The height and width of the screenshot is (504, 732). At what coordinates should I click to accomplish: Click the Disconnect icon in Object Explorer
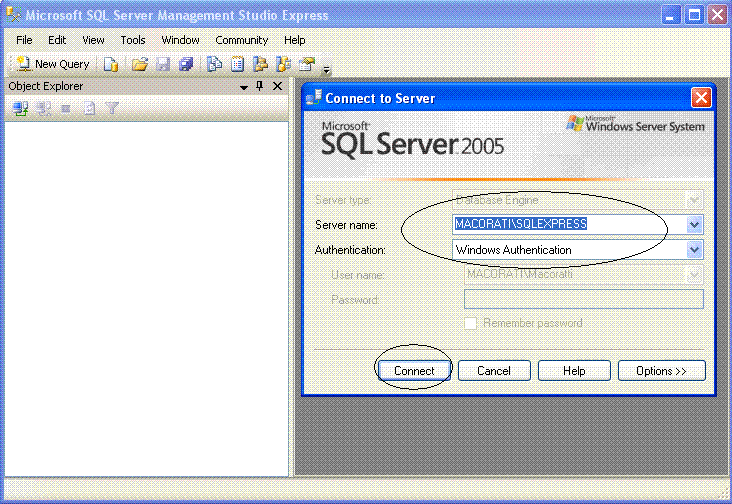(x=43, y=109)
